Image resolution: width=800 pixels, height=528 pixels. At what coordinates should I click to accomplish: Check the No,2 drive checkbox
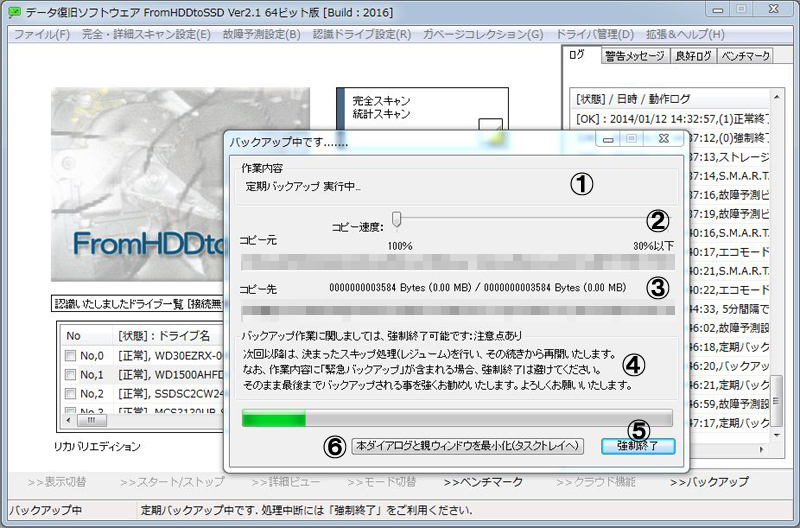click(70, 393)
